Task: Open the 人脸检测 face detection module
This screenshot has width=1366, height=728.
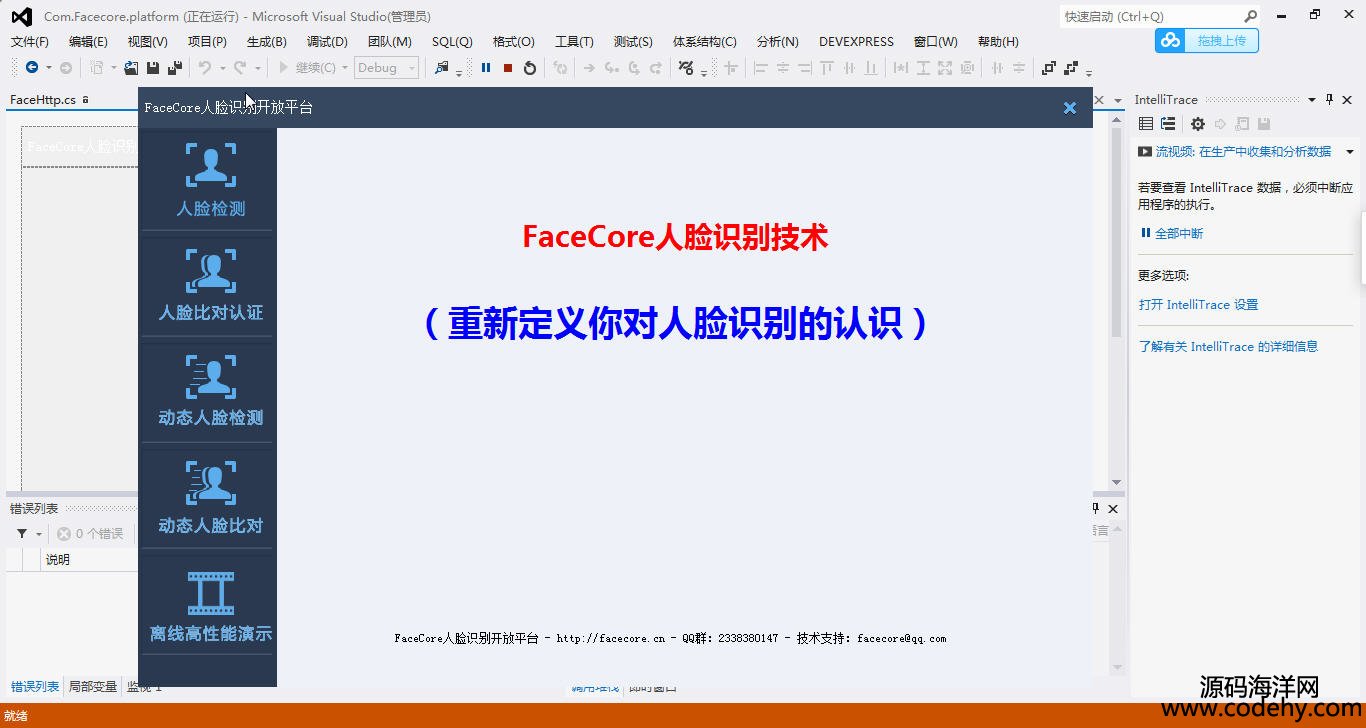Action: 210,180
